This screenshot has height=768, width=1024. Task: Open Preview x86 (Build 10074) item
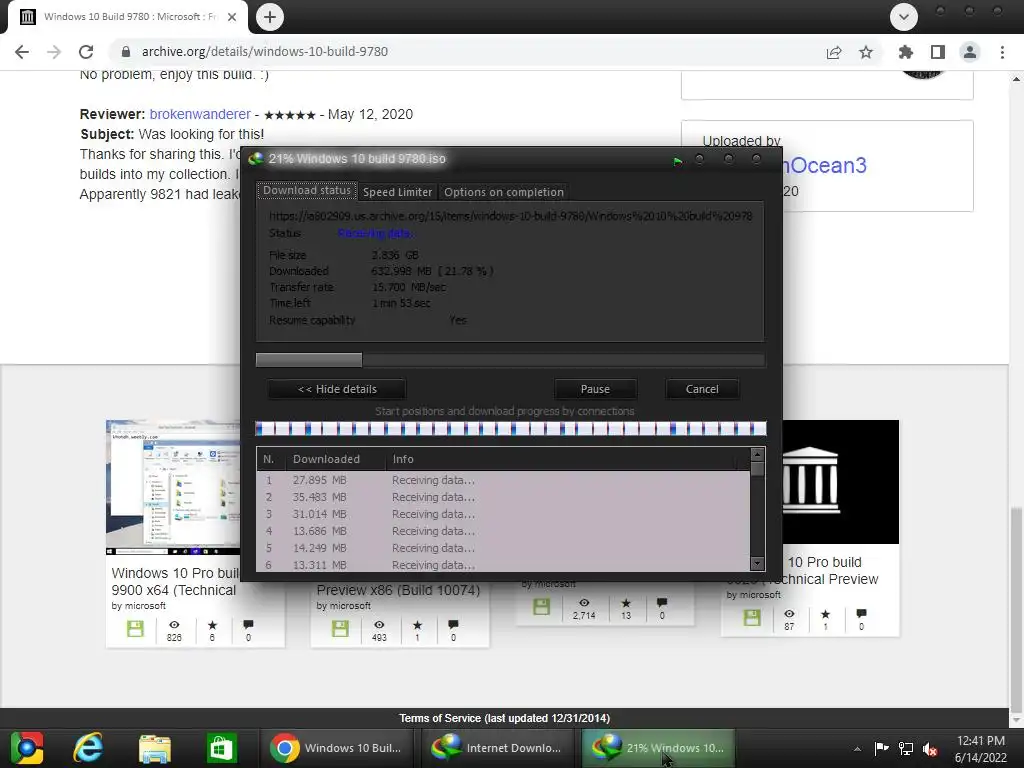398,590
